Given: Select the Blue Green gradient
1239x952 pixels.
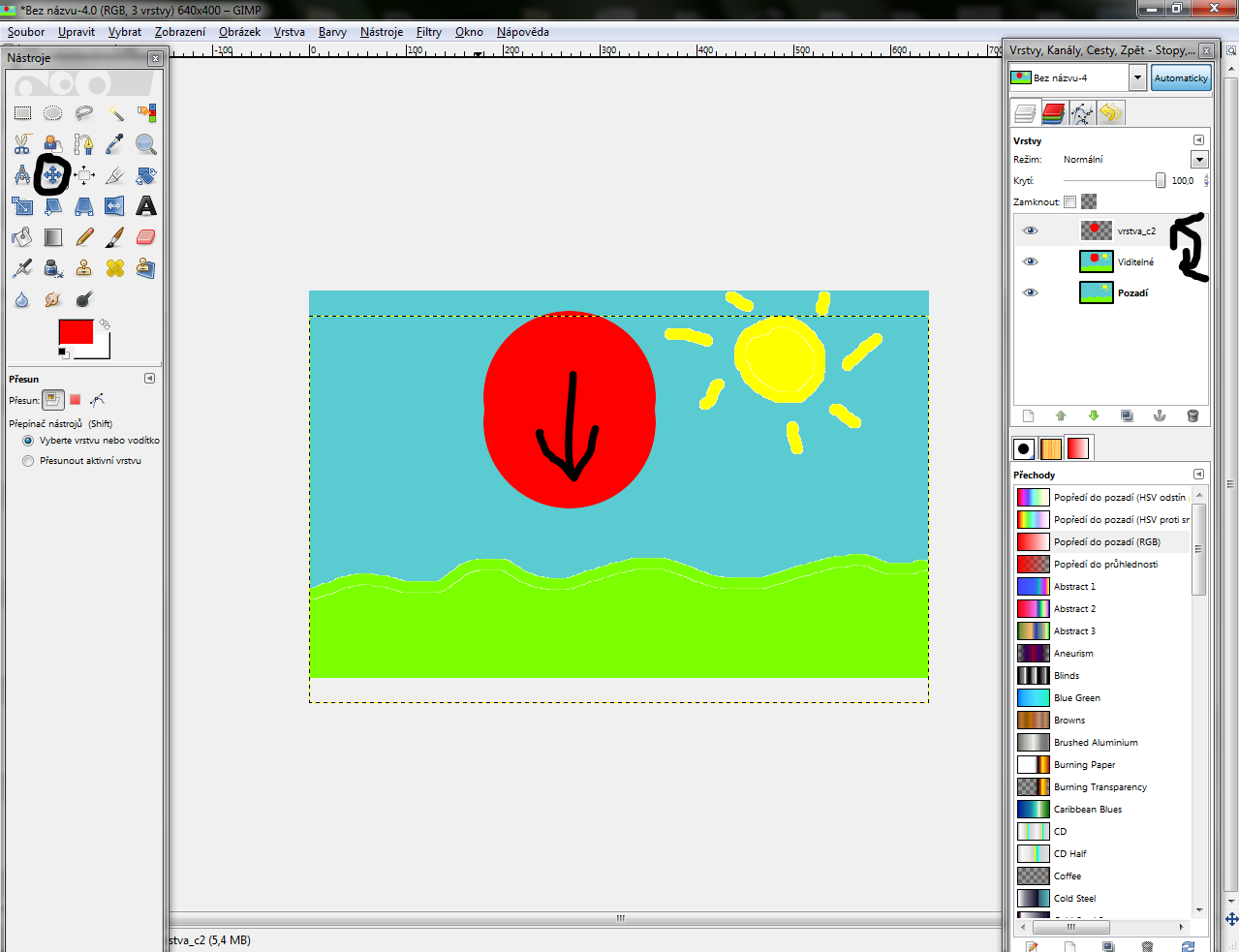Looking at the screenshot, I should 1076,698.
